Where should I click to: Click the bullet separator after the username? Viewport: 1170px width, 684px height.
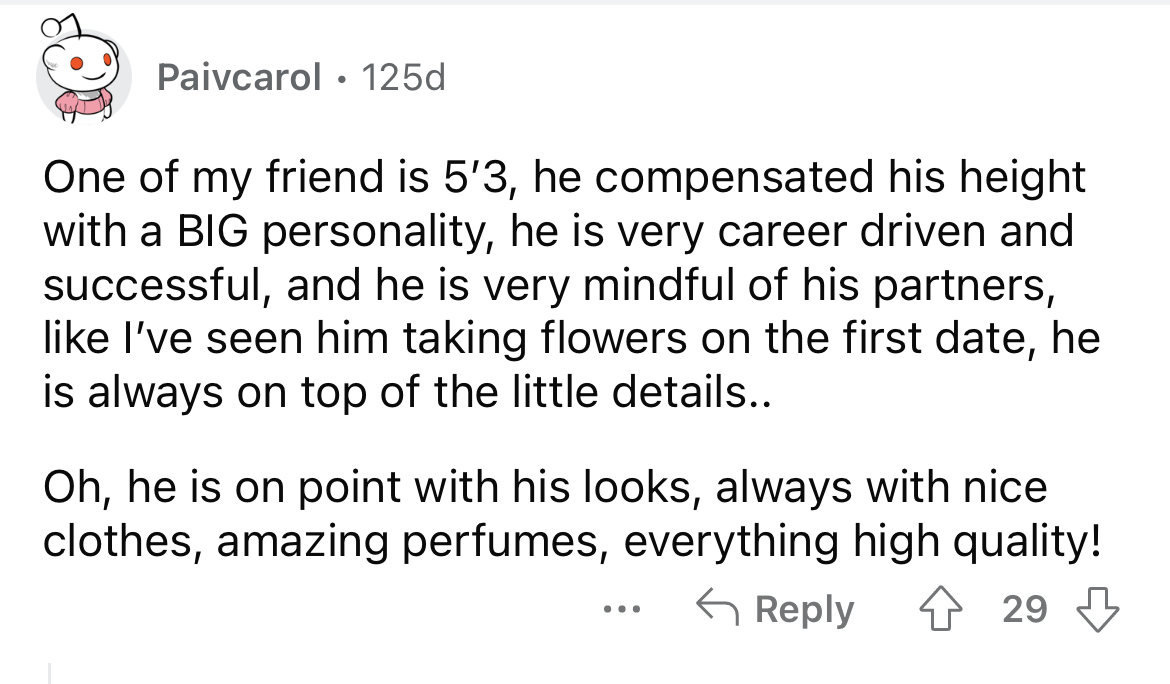coord(341,77)
